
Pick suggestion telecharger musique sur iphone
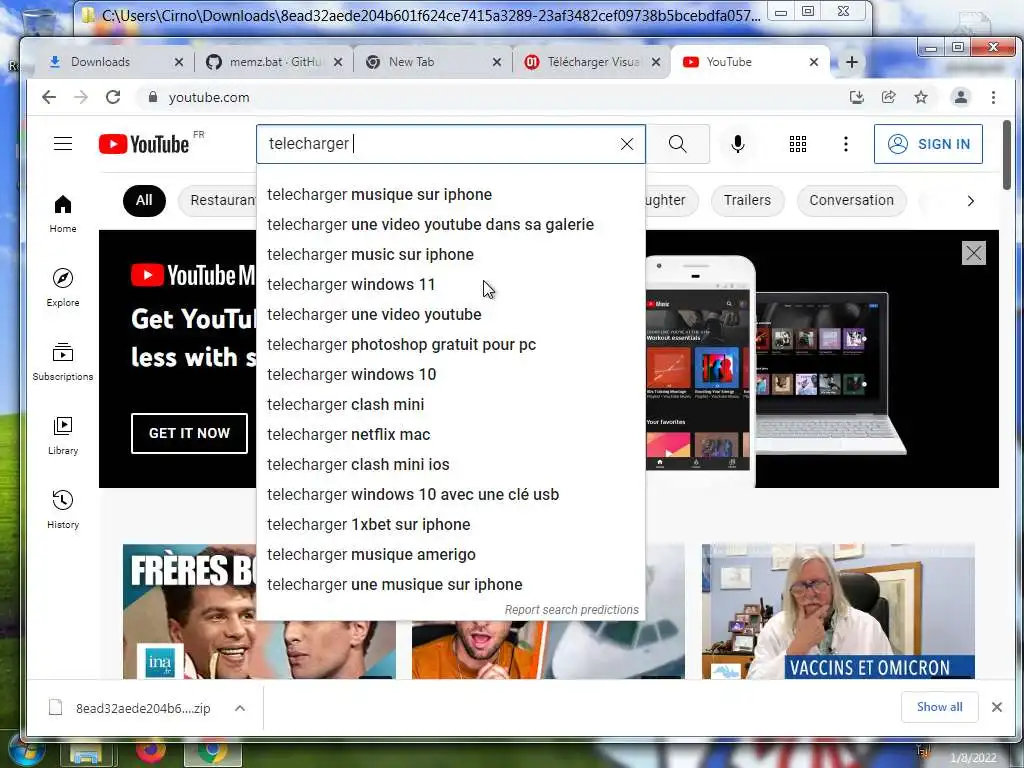pos(451,195)
